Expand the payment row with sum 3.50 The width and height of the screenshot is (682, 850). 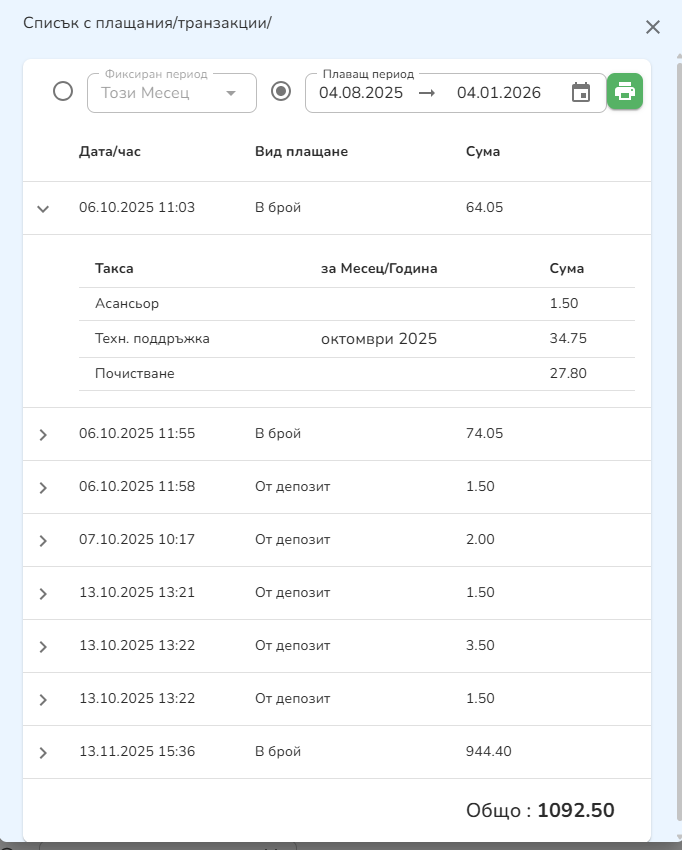coord(43,647)
